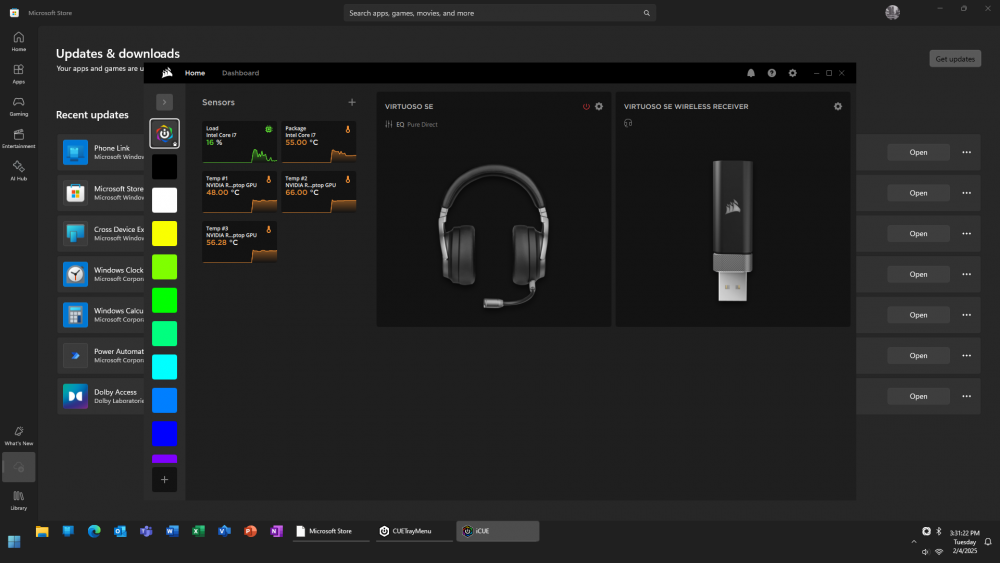Open iCUE notifications bell
The image size is (1000, 563).
pos(751,73)
